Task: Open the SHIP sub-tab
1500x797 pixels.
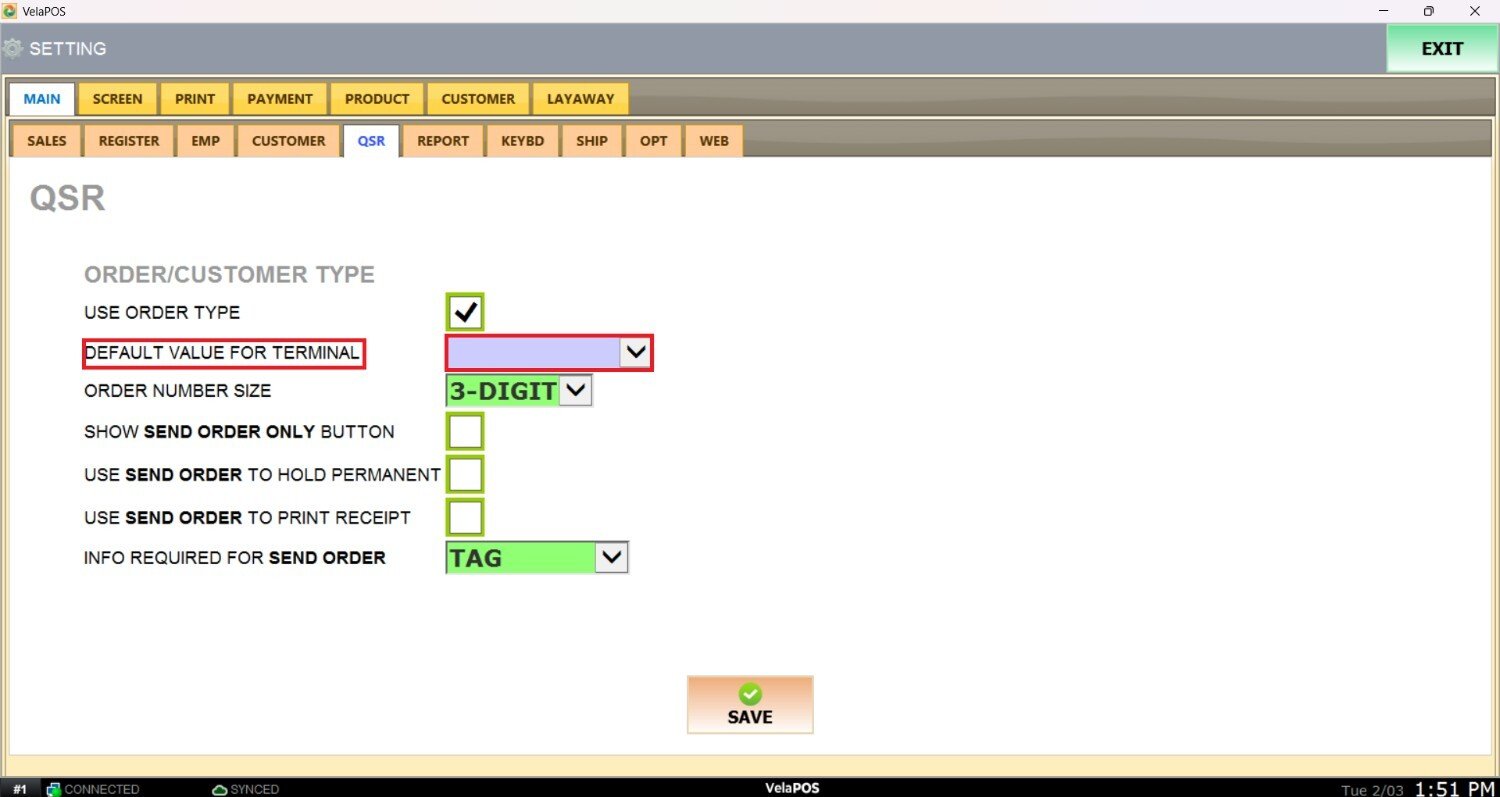Action: [591, 141]
